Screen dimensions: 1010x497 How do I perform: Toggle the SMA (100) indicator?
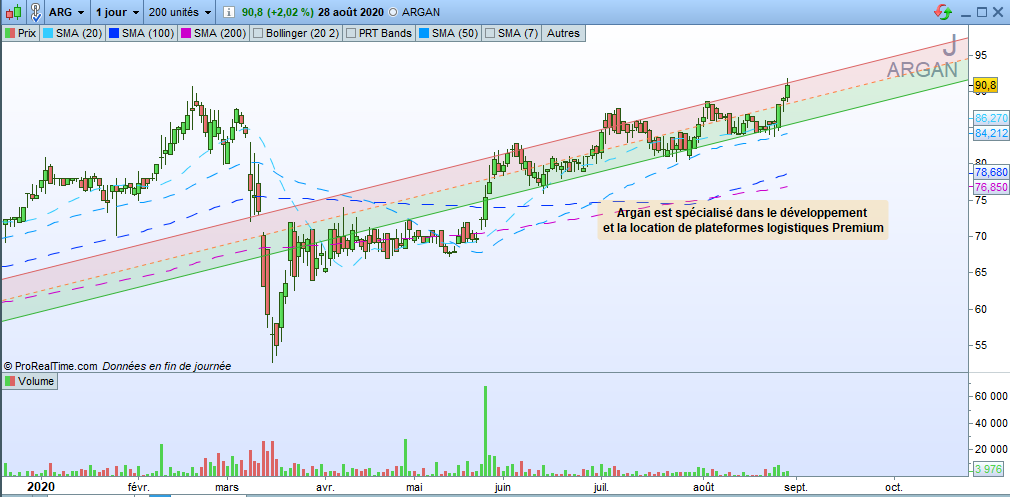141,33
